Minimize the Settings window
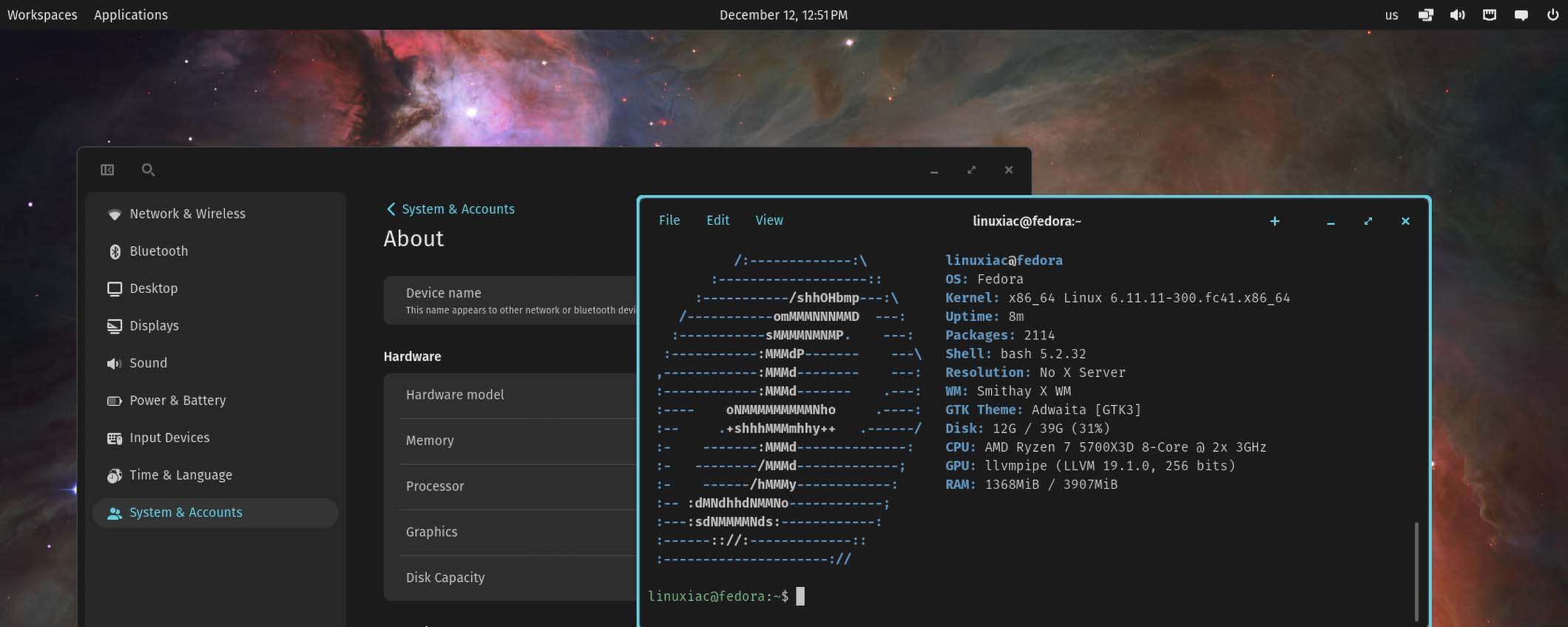 tap(934, 171)
